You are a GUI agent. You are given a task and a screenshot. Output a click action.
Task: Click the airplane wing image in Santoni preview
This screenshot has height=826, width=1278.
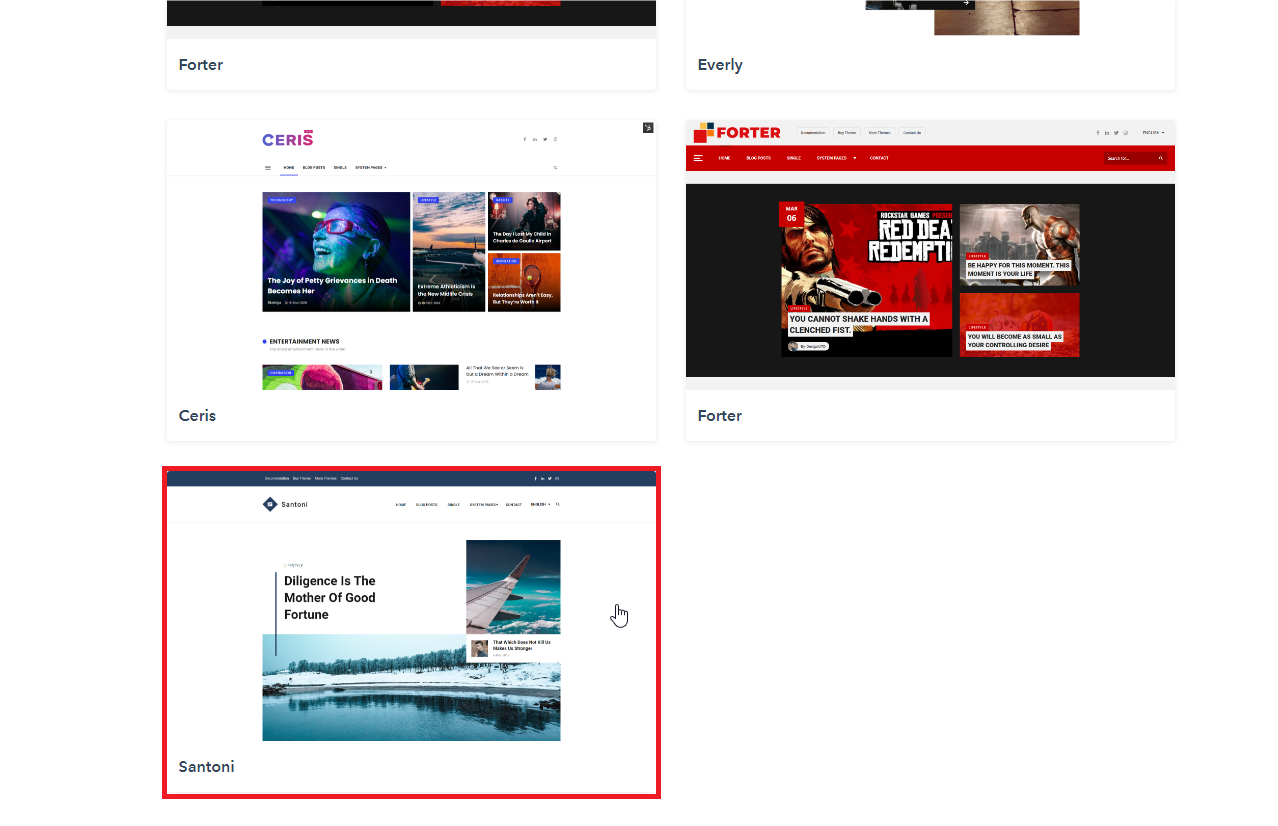click(x=513, y=586)
